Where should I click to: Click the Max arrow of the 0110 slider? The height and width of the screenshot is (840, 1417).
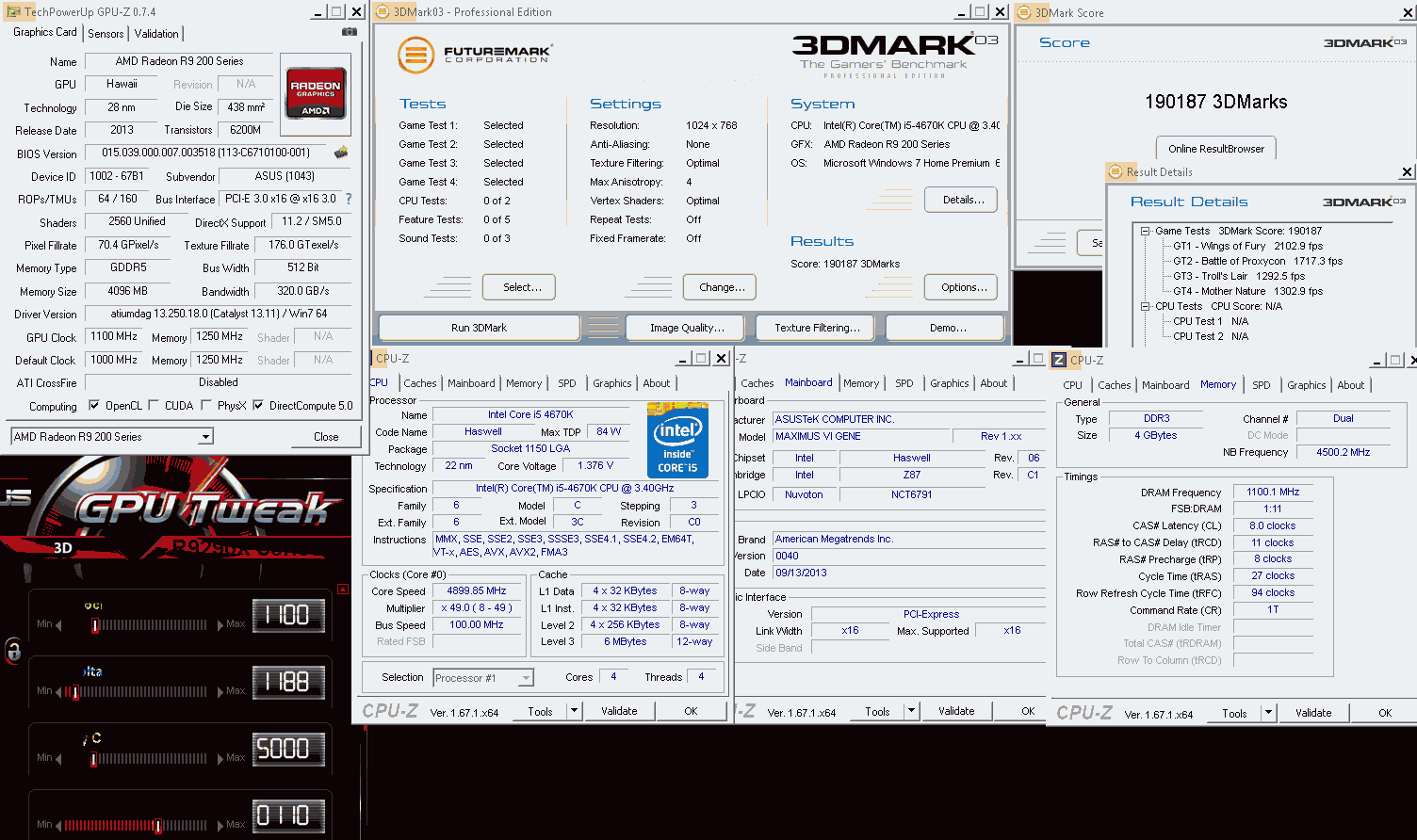[x=220, y=825]
